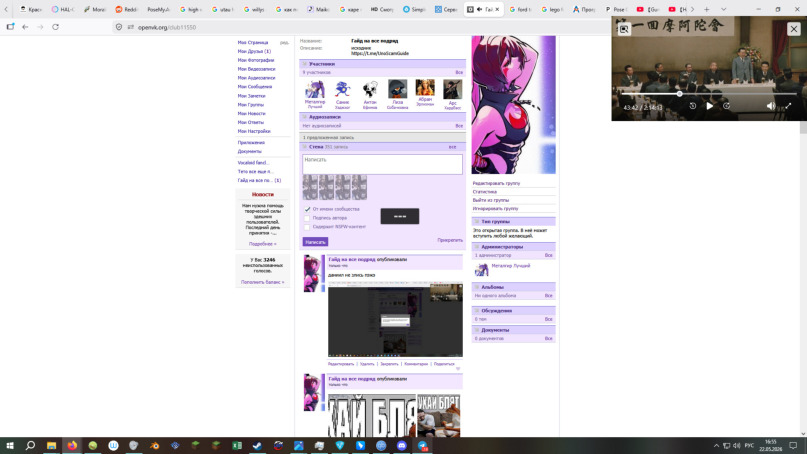Viewport: 807px width, 454px height.
Task: Switch to the Reddit browser tab
Action: (126, 9)
